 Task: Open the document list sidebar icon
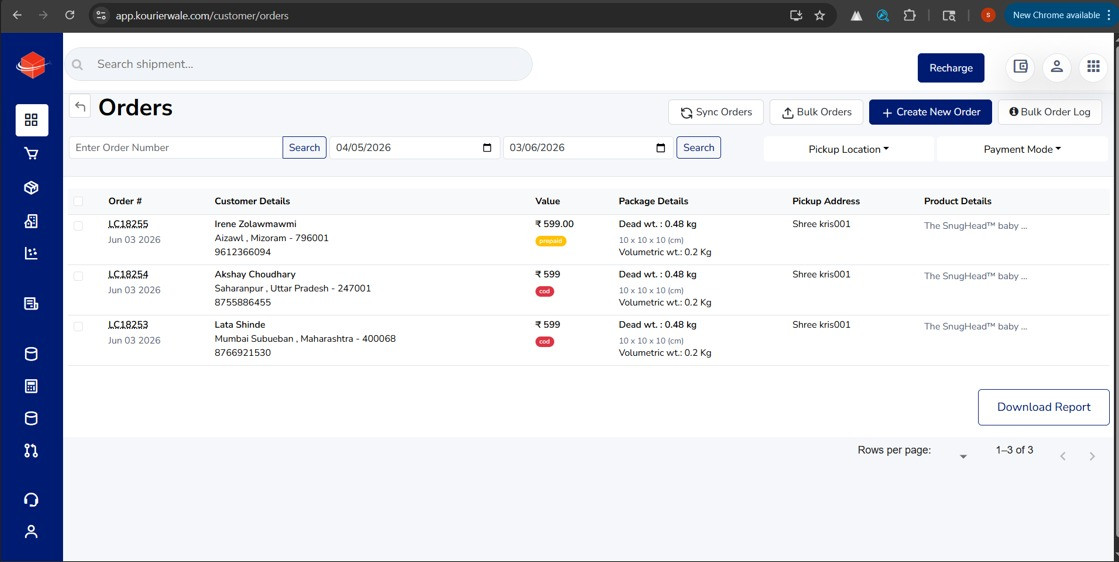pyautogui.click(x=31, y=304)
